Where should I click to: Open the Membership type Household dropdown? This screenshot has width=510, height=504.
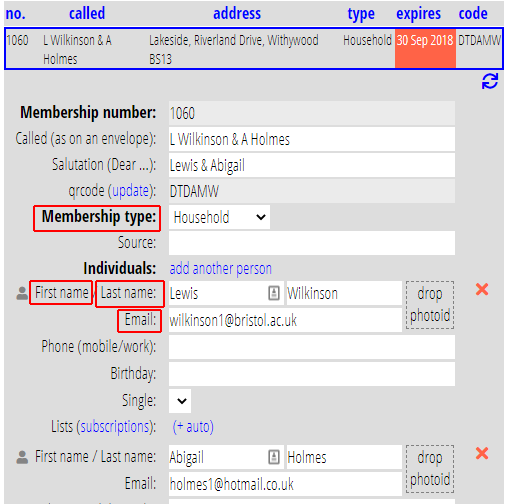pos(219,217)
